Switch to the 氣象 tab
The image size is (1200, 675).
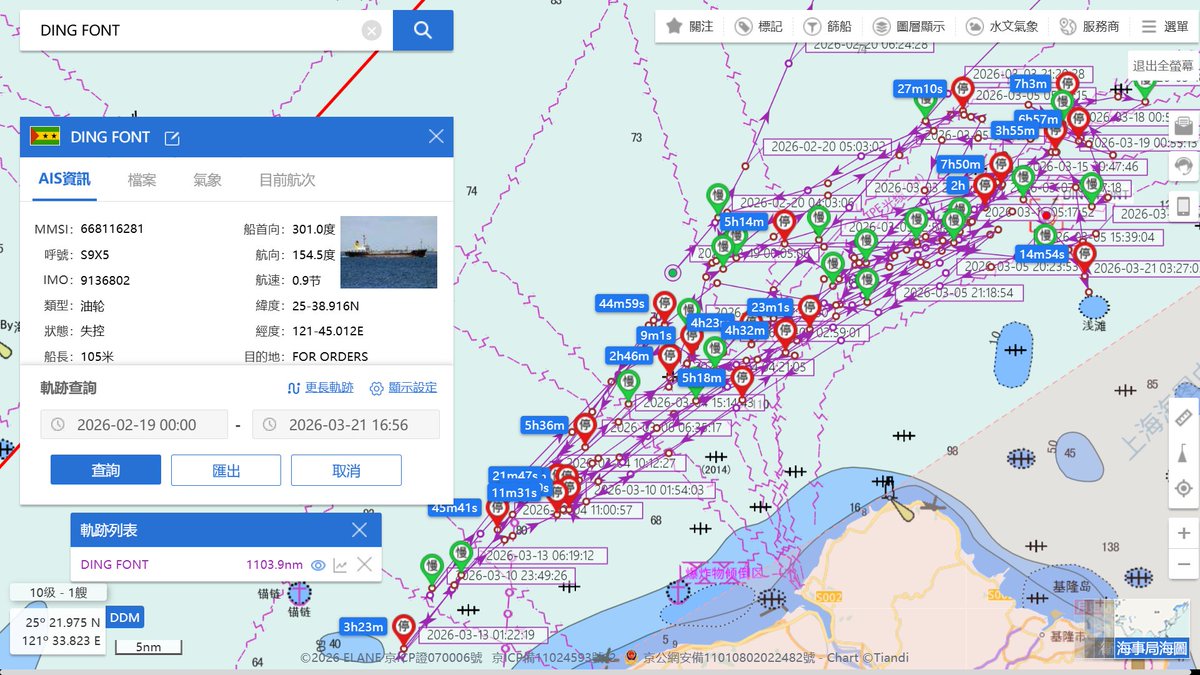point(207,180)
